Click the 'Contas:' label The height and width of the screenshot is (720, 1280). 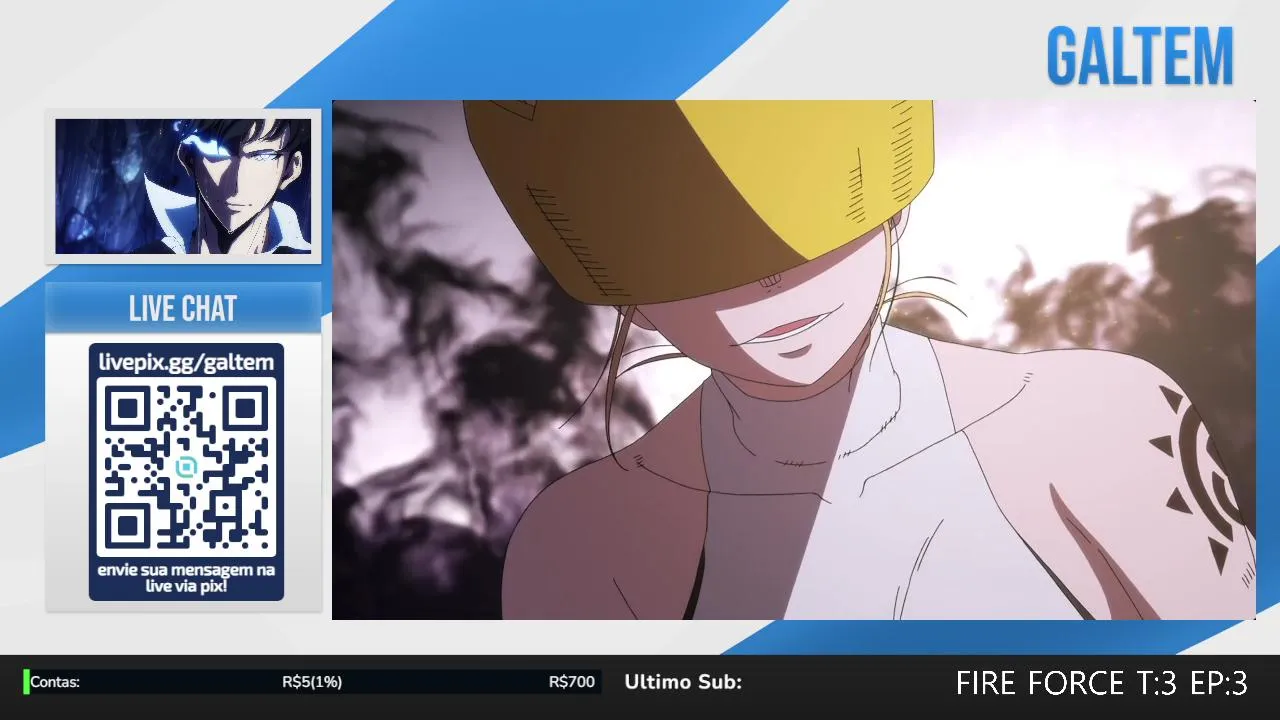pos(55,682)
